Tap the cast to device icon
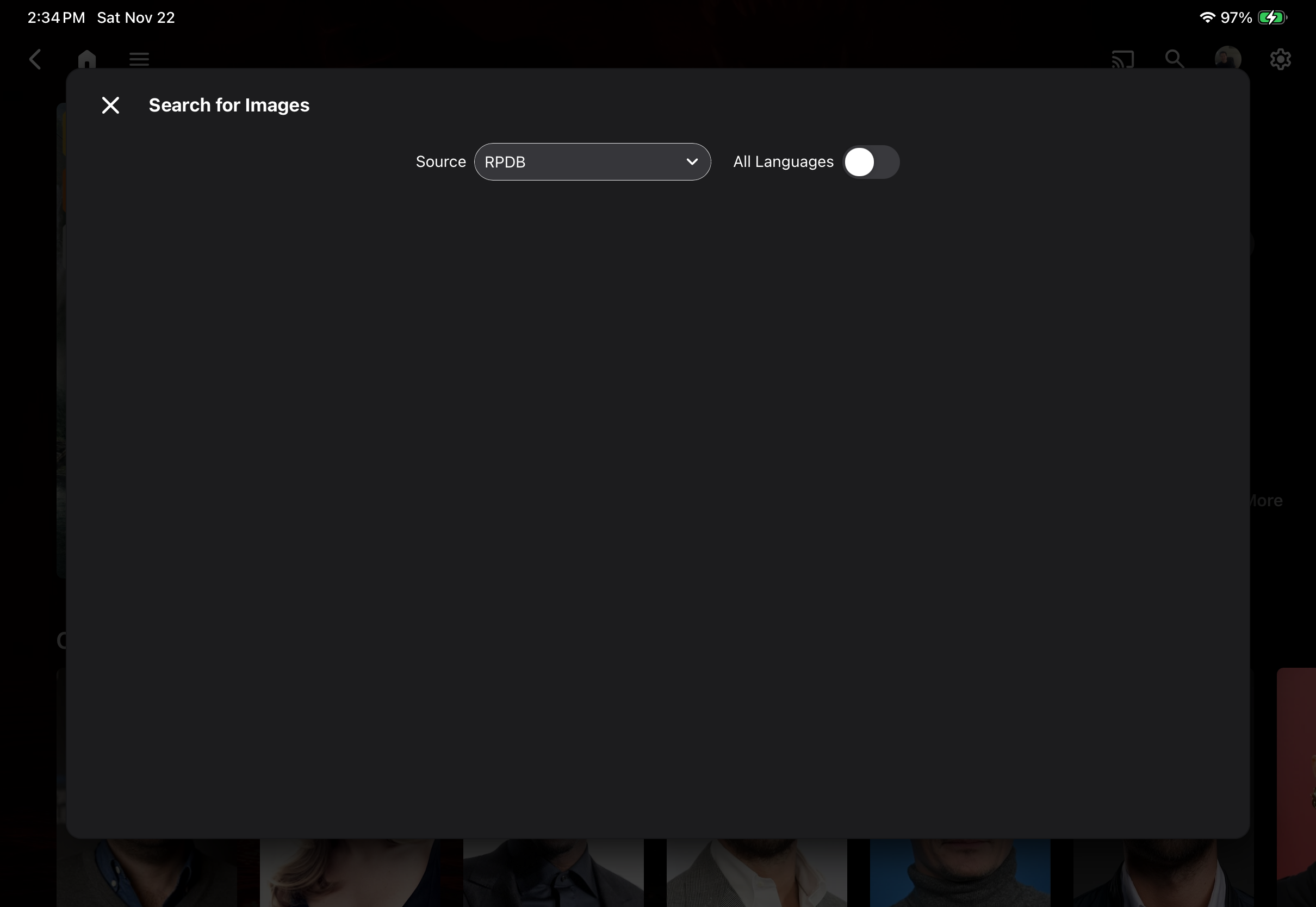Image resolution: width=1316 pixels, height=907 pixels. tap(1122, 59)
